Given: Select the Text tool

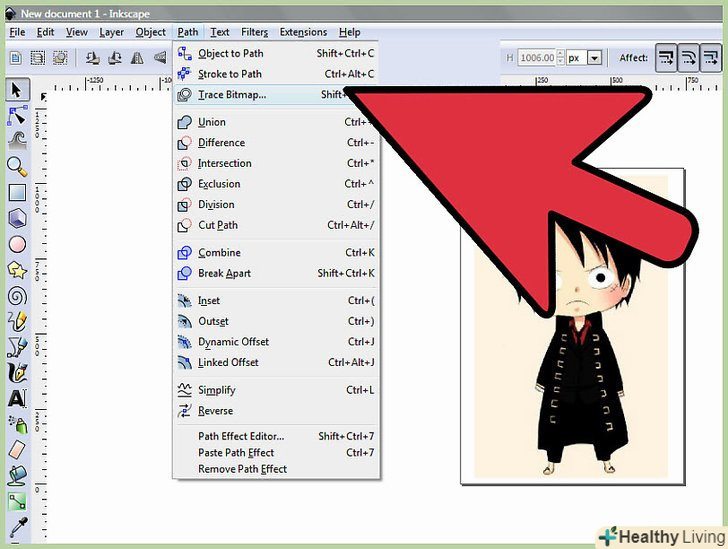Looking at the screenshot, I should coord(17,398).
